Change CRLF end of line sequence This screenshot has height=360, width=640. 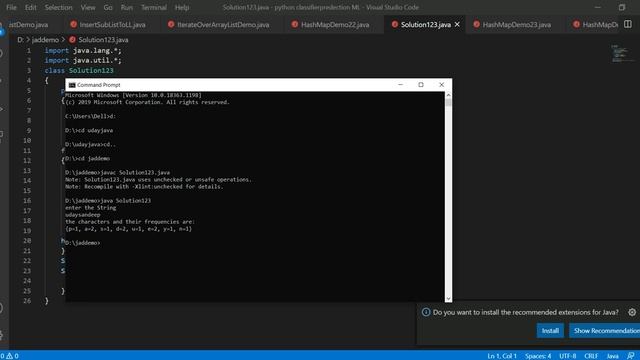click(x=591, y=356)
